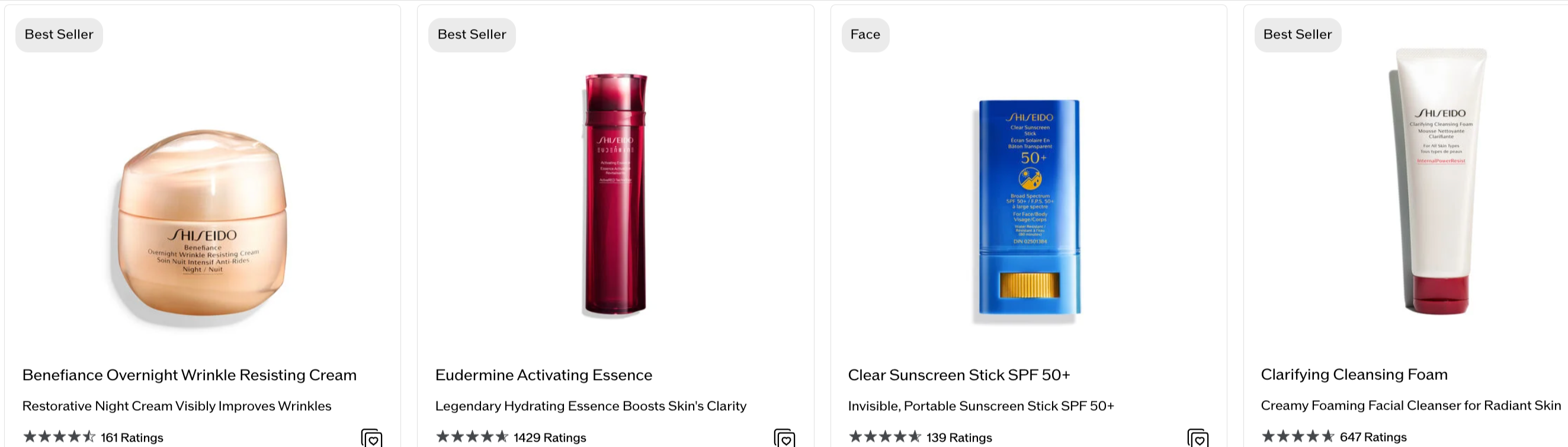The width and height of the screenshot is (1568, 447).
Task: Click Best Seller badge on Cleansing Foam
Action: tap(1297, 35)
